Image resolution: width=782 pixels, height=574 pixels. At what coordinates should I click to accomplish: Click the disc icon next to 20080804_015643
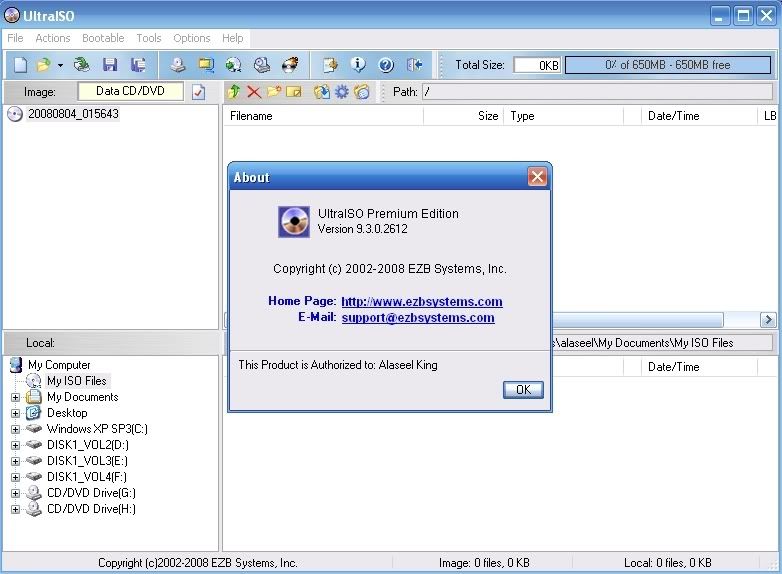click(15, 114)
